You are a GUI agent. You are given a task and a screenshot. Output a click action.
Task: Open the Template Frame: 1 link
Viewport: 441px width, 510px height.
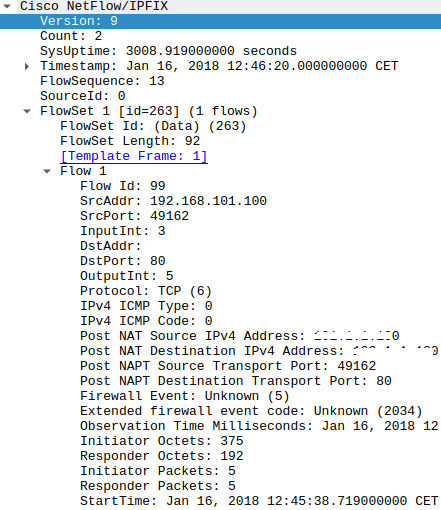(x=134, y=156)
